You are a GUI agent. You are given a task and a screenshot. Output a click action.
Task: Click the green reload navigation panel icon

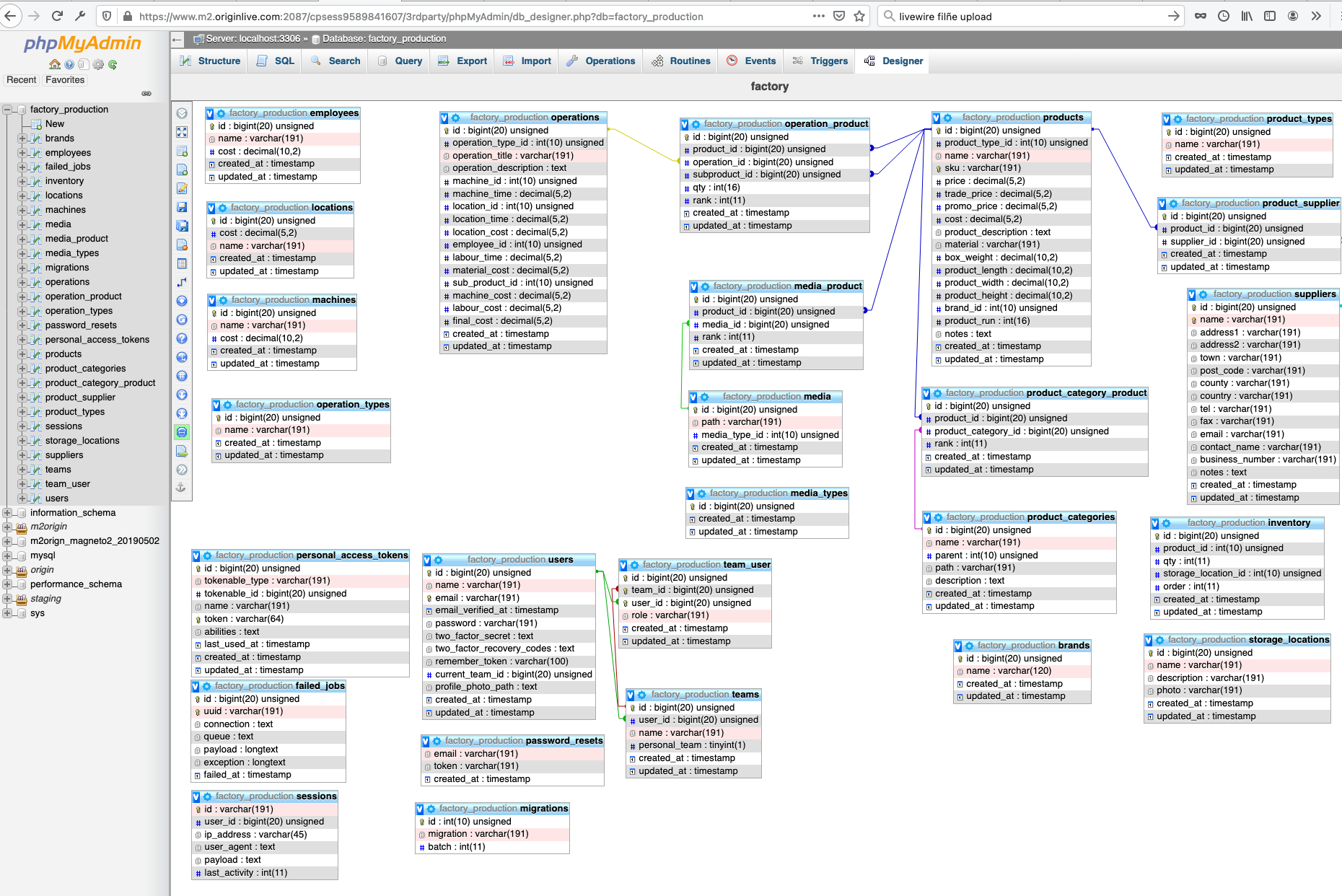[x=113, y=64]
